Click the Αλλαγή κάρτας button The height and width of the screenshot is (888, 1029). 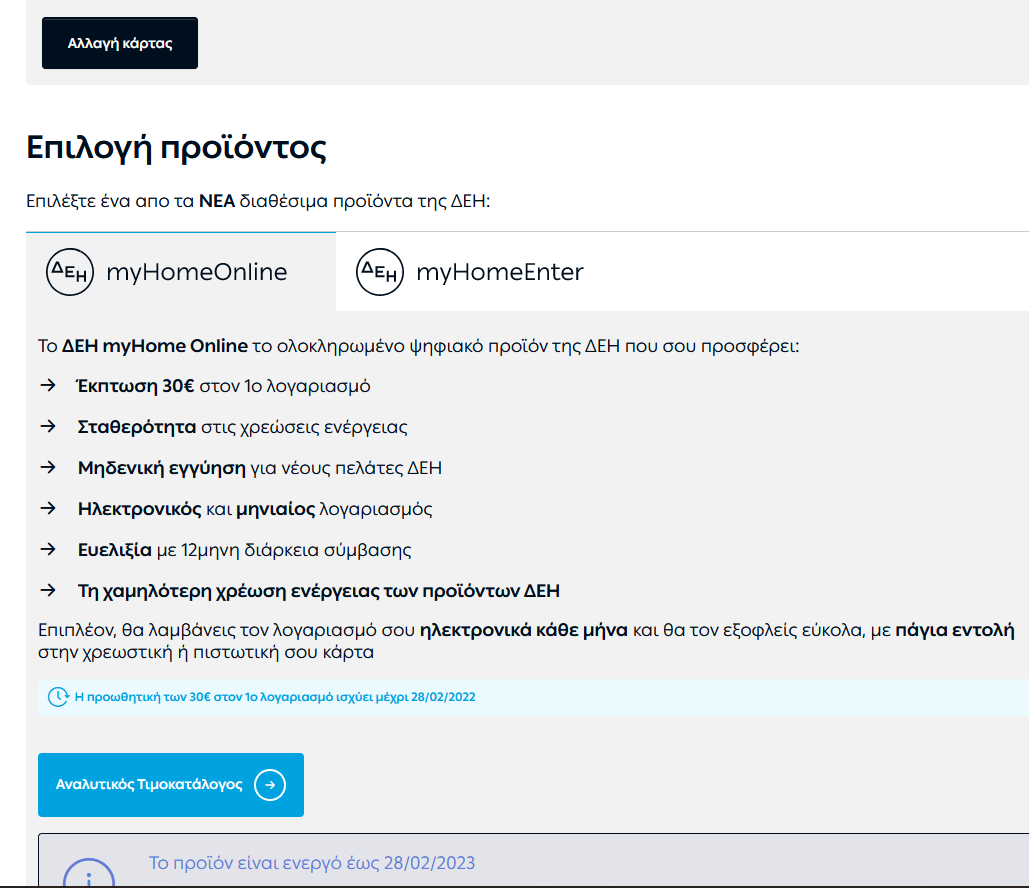pyautogui.click(x=119, y=43)
